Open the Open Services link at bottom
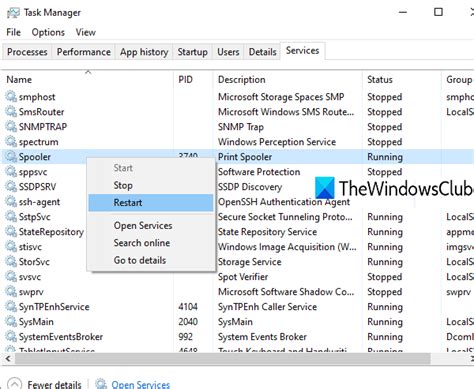 [140, 384]
